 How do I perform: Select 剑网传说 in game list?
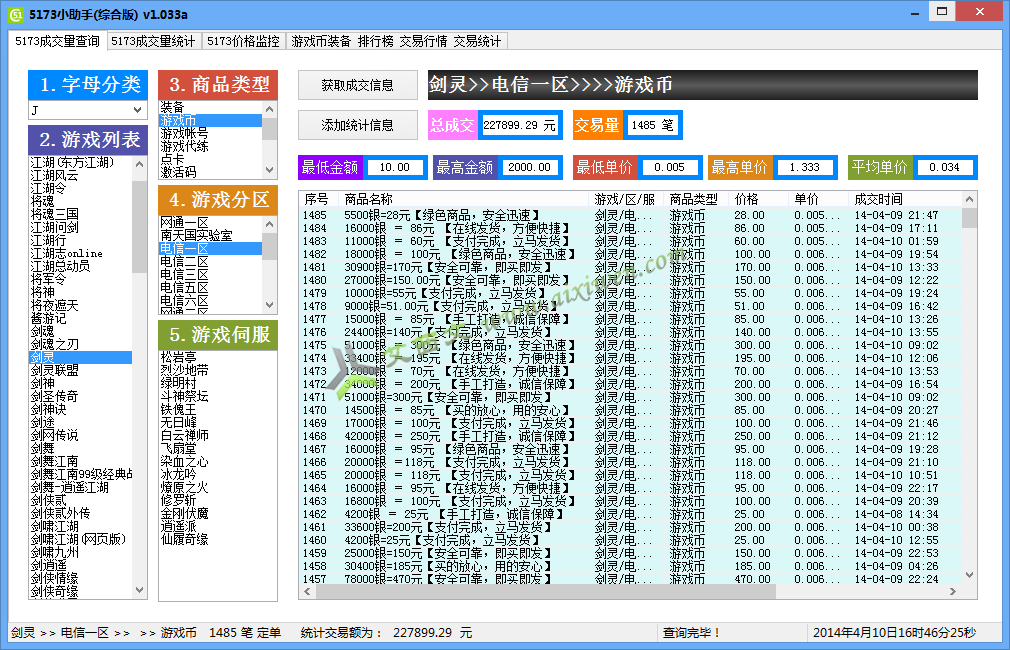(x=81, y=435)
